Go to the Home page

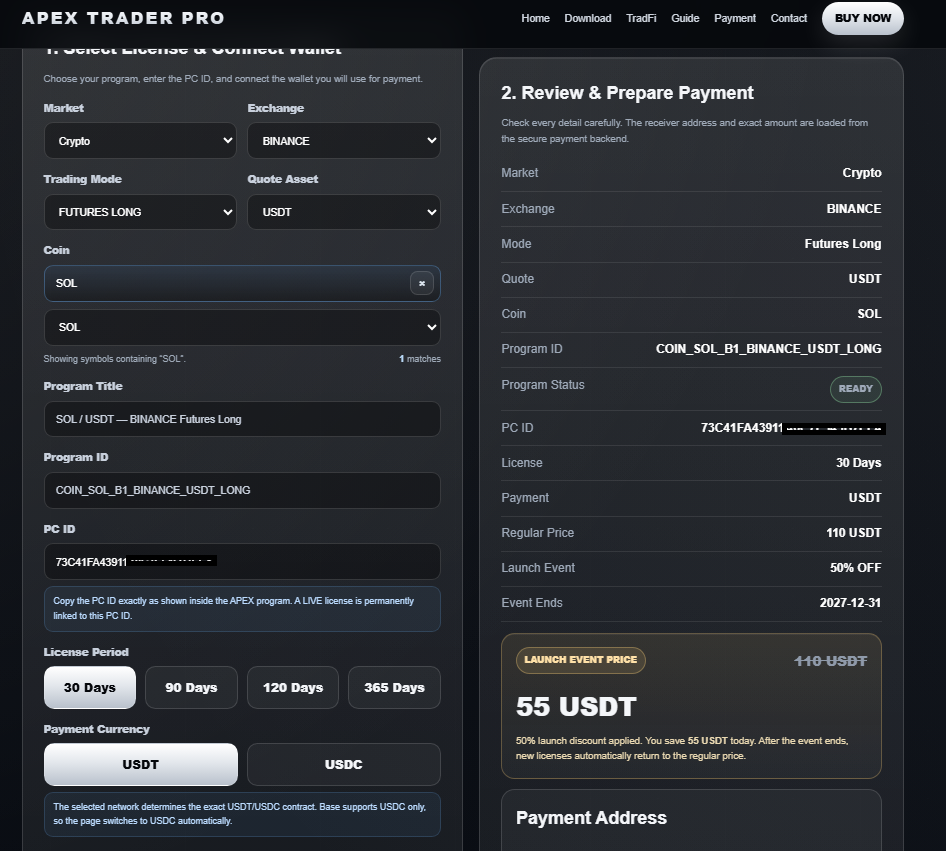[x=535, y=18]
